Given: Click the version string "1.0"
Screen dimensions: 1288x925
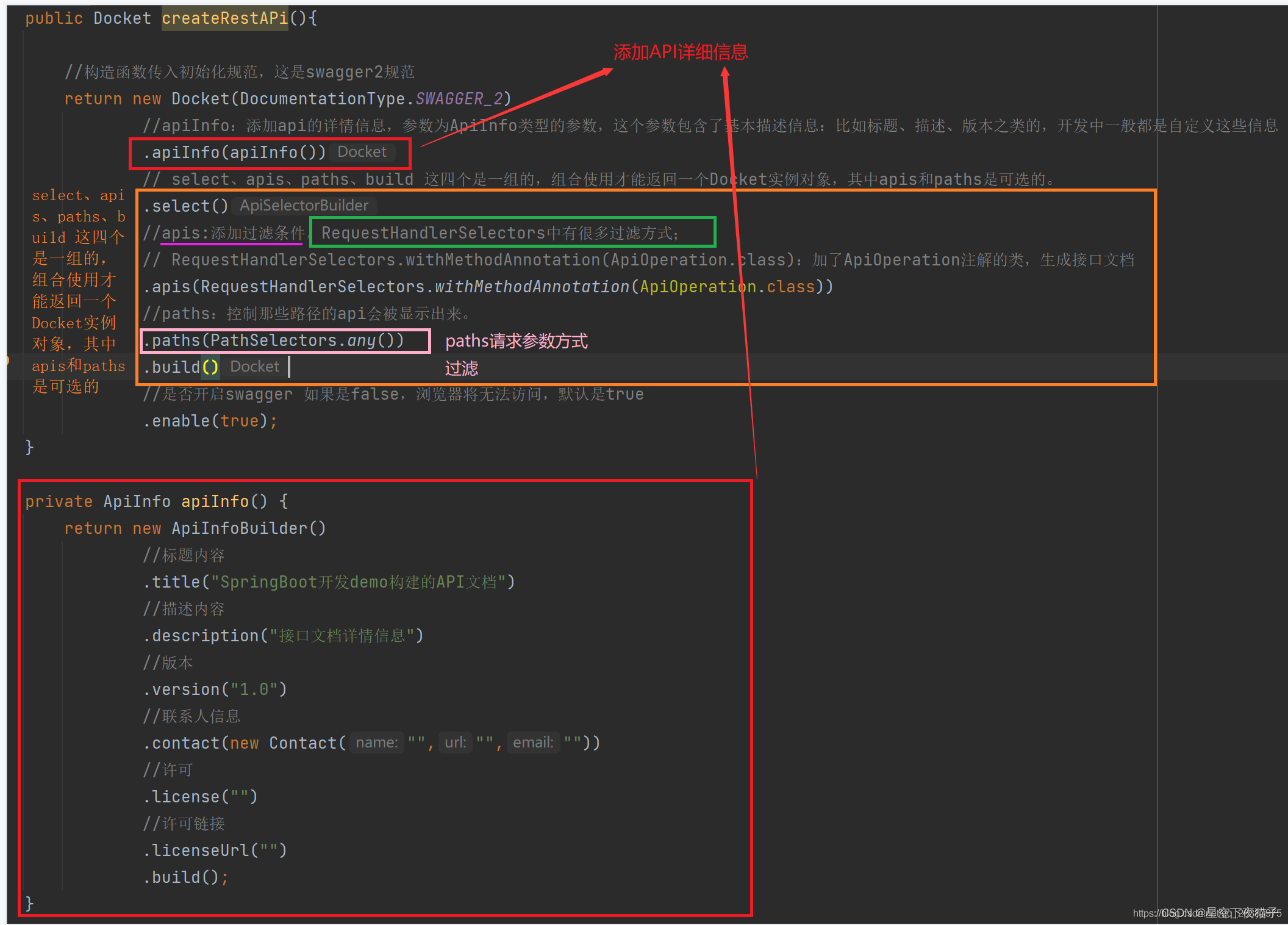Looking at the screenshot, I should click(254, 689).
